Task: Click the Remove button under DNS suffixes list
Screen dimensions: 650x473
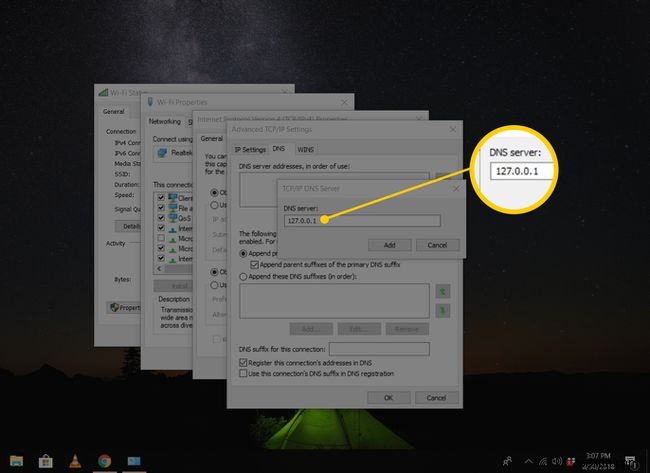Action: tap(407, 329)
